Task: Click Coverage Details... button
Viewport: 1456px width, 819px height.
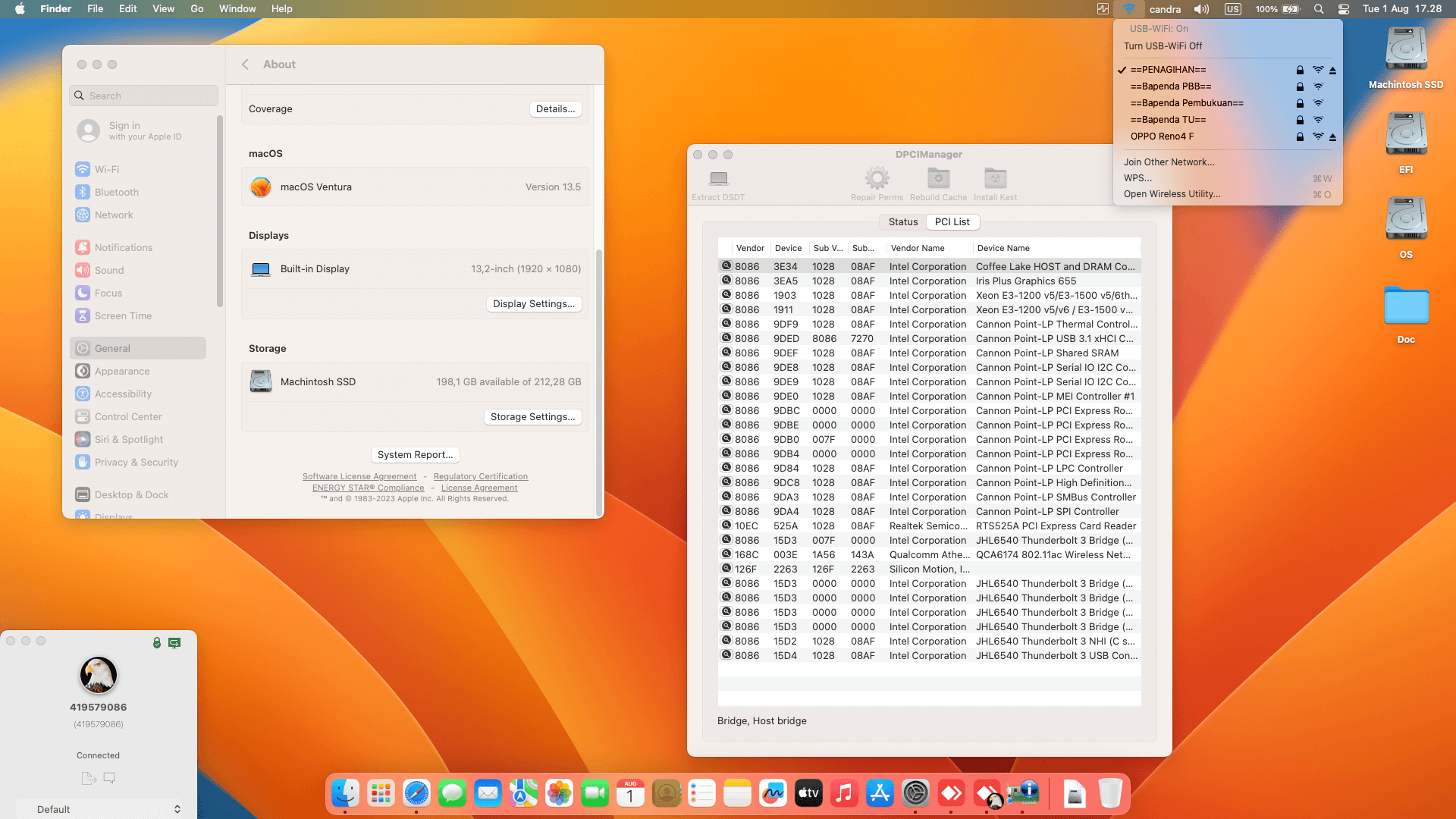Action: click(x=555, y=108)
